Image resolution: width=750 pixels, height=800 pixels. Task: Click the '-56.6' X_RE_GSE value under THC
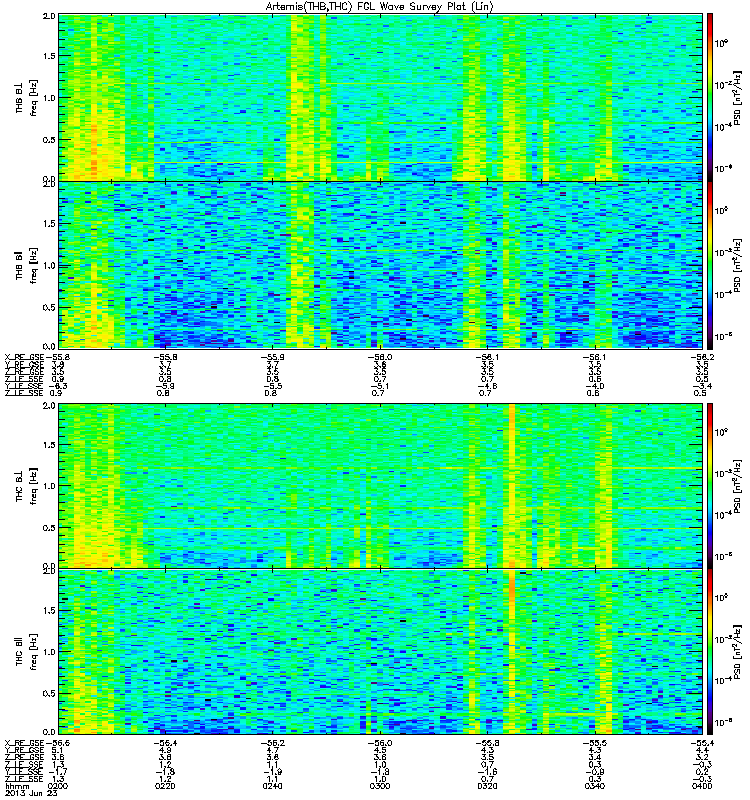click(57, 743)
